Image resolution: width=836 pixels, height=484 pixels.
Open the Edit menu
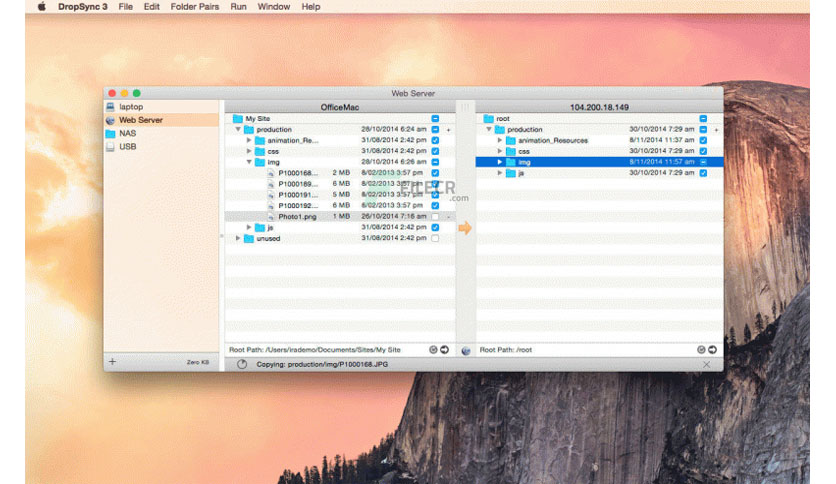151,6
